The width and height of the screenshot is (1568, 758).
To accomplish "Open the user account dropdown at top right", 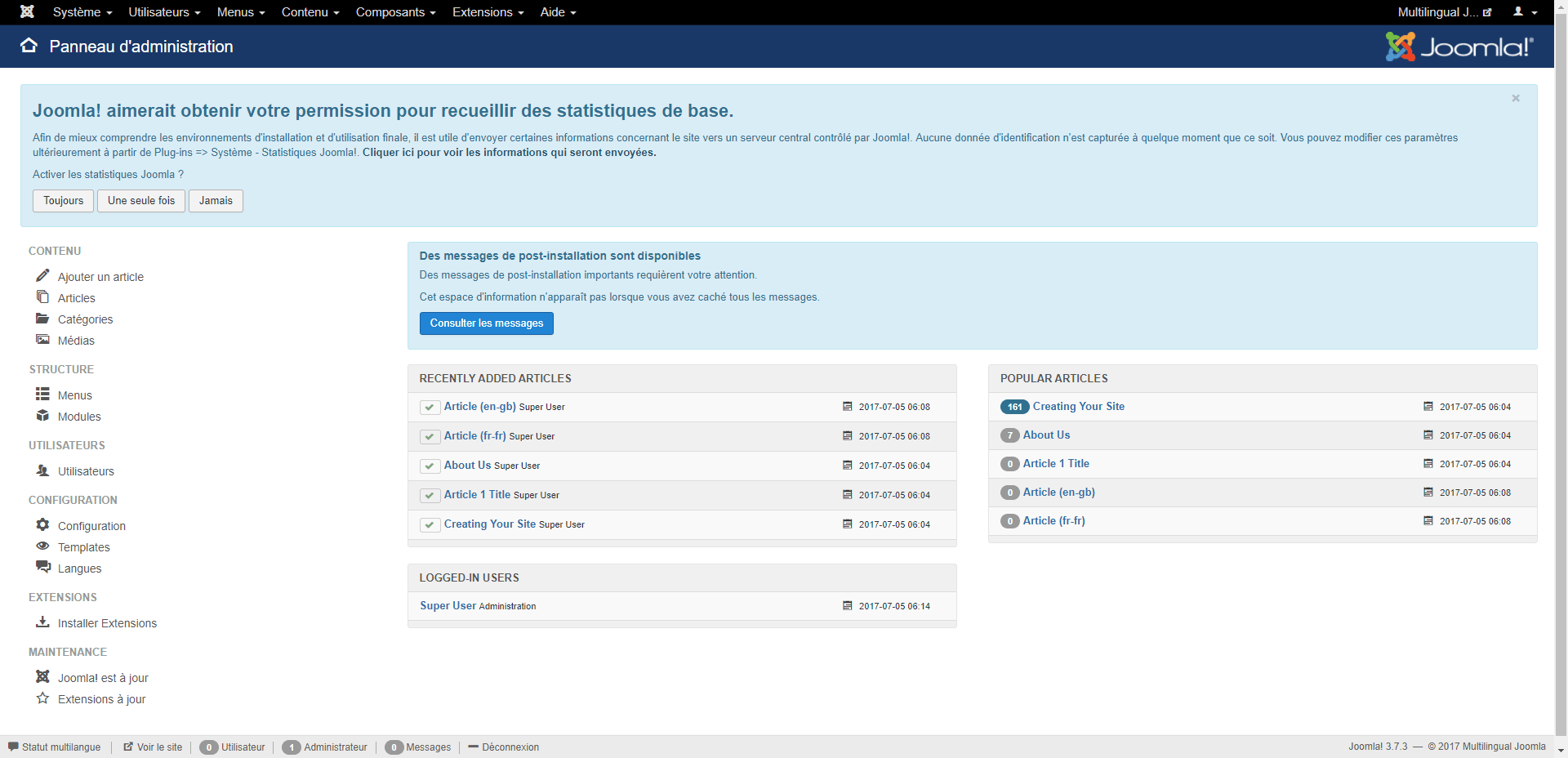I will click(x=1524, y=12).
